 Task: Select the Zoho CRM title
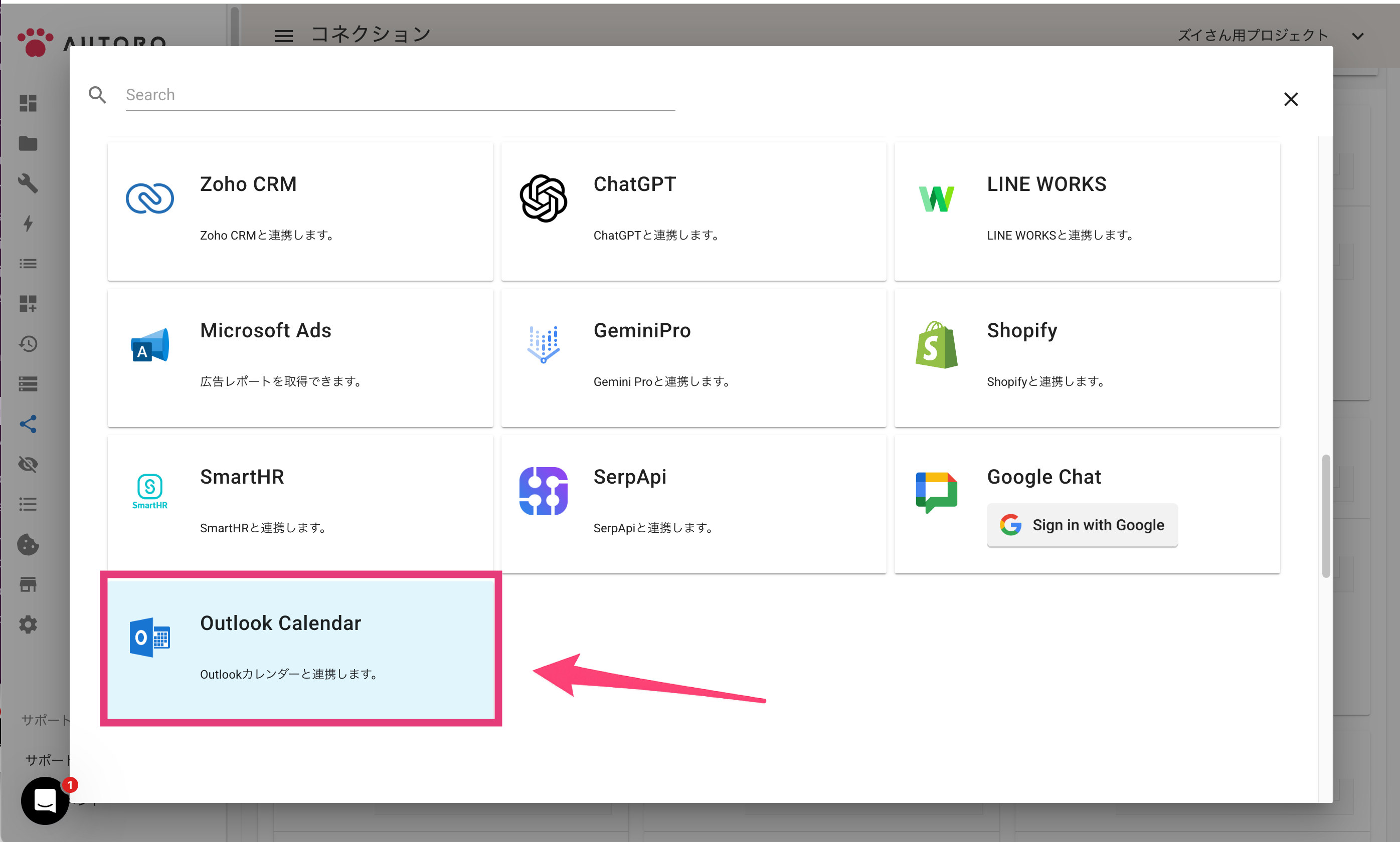(248, 184)
